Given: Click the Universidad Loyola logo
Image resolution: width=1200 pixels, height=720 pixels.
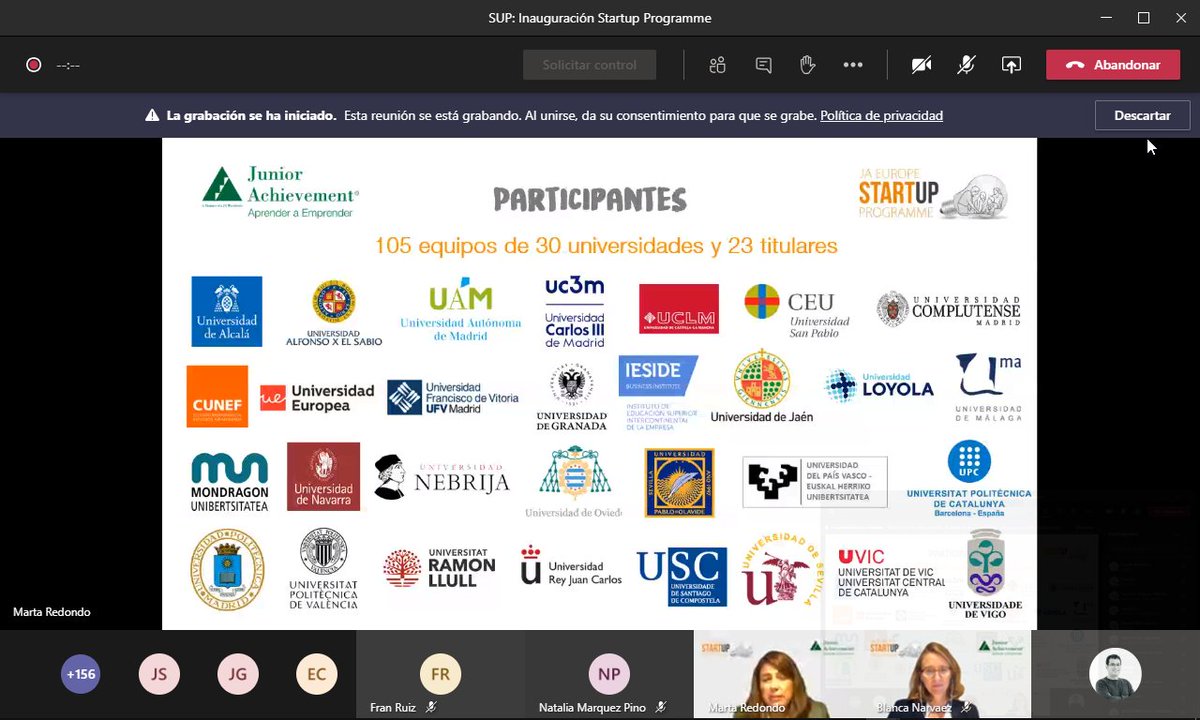Looking at the screenshot, I should [x=879, y=387].
